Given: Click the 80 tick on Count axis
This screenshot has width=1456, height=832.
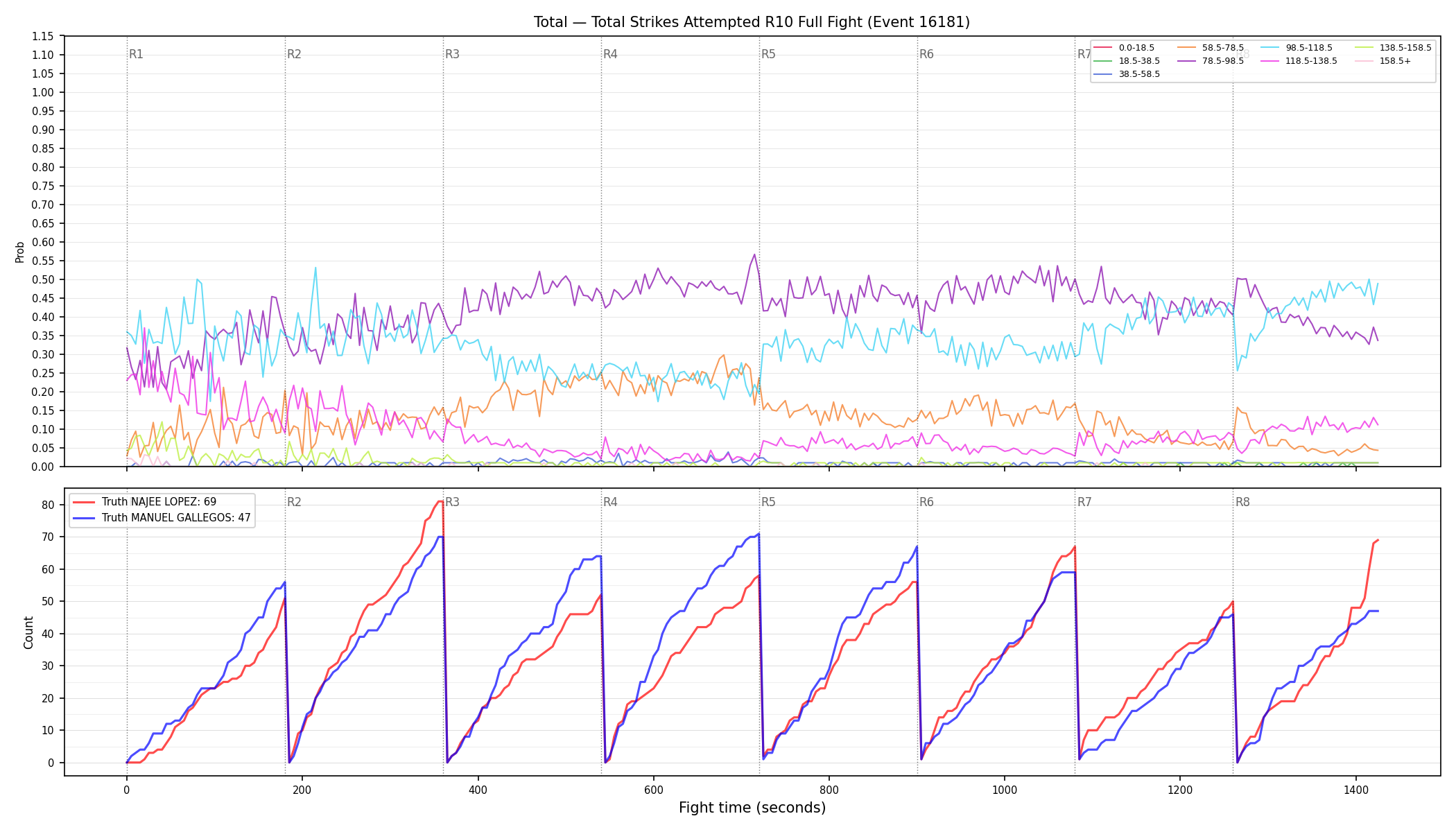Looking at the screenshot, I should coord(48,505).
